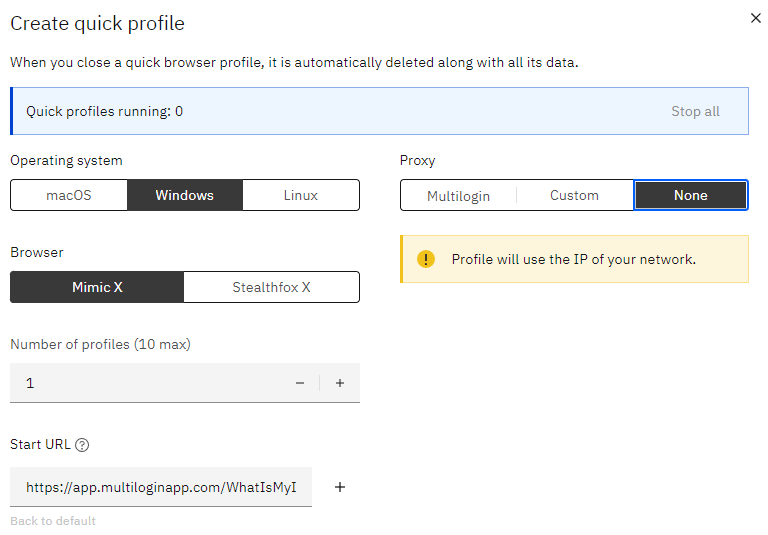Decrease number of profiles with minus
The image size is (768, 535).
300,383
